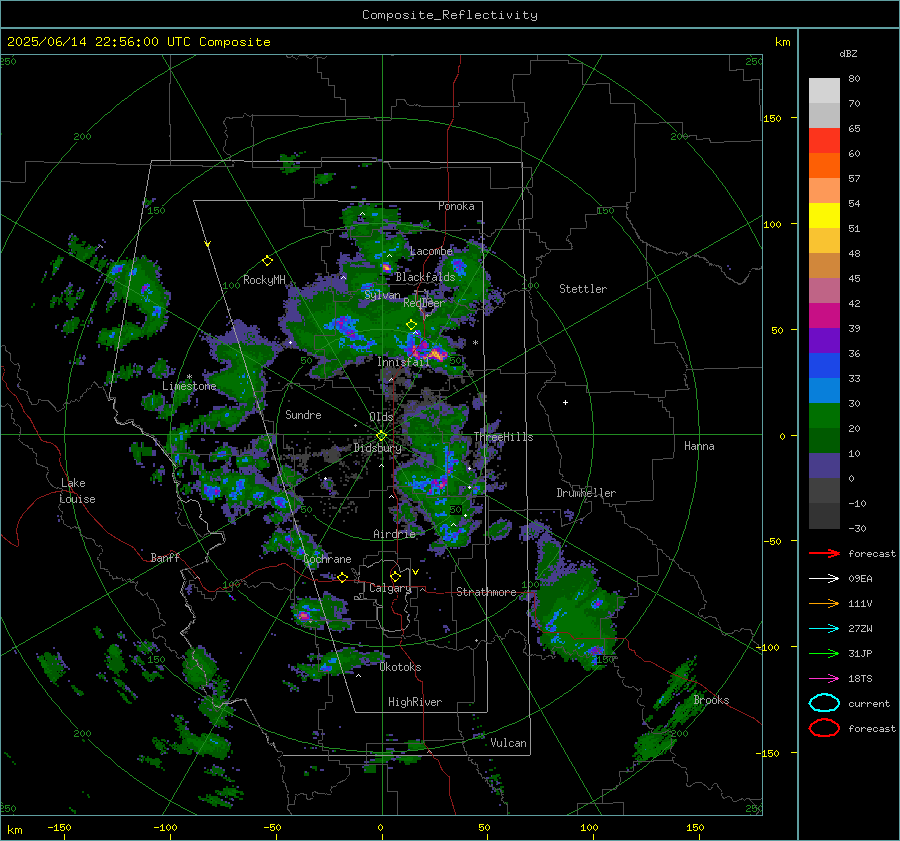Click the red forecast arrow legend icon
The width and height of the screenshot is (900, 841).
[824, 553]
